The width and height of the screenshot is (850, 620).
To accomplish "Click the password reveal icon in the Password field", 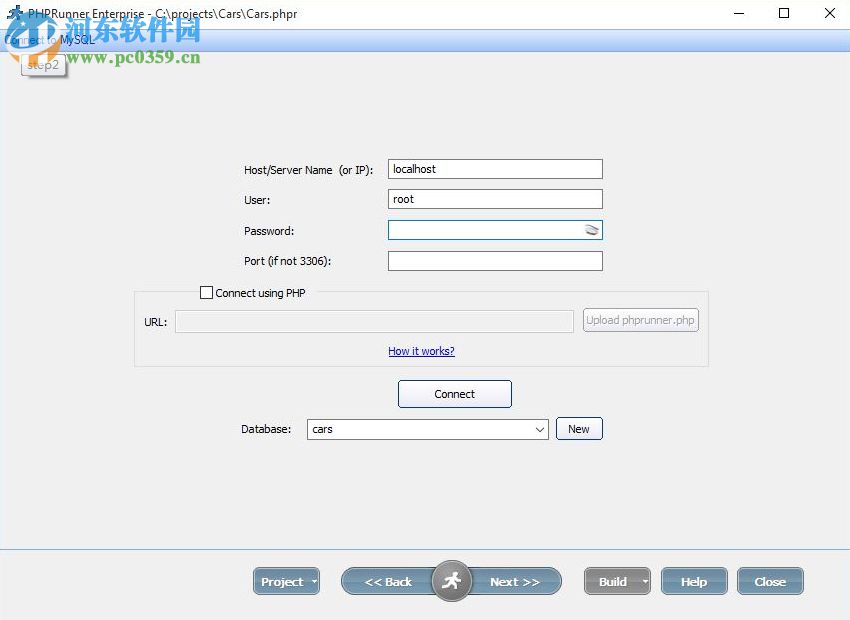I will 592,229.
